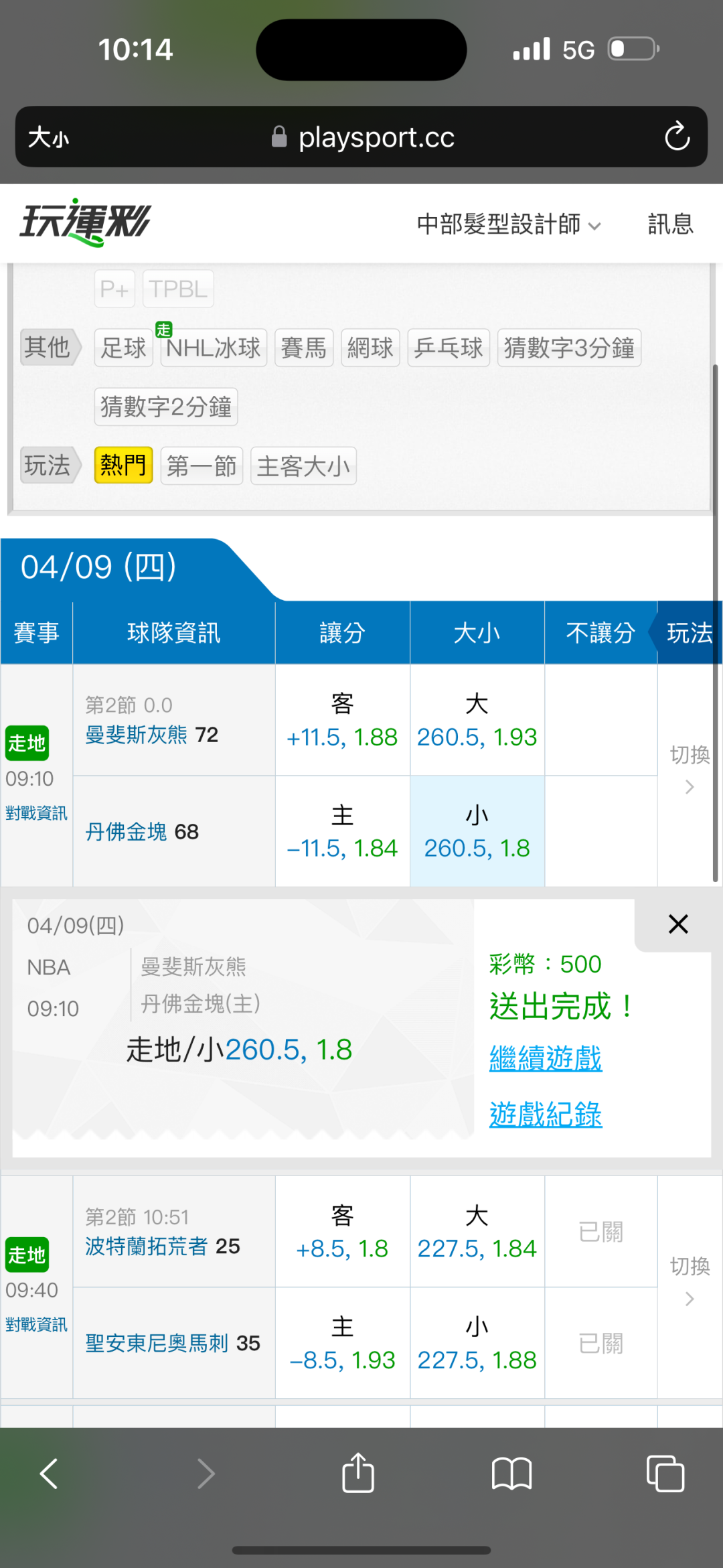The width and height of the screenshot is (723, 1568).
Task: Click the 玩運彩 site logo
Action: tap(86, 222)
